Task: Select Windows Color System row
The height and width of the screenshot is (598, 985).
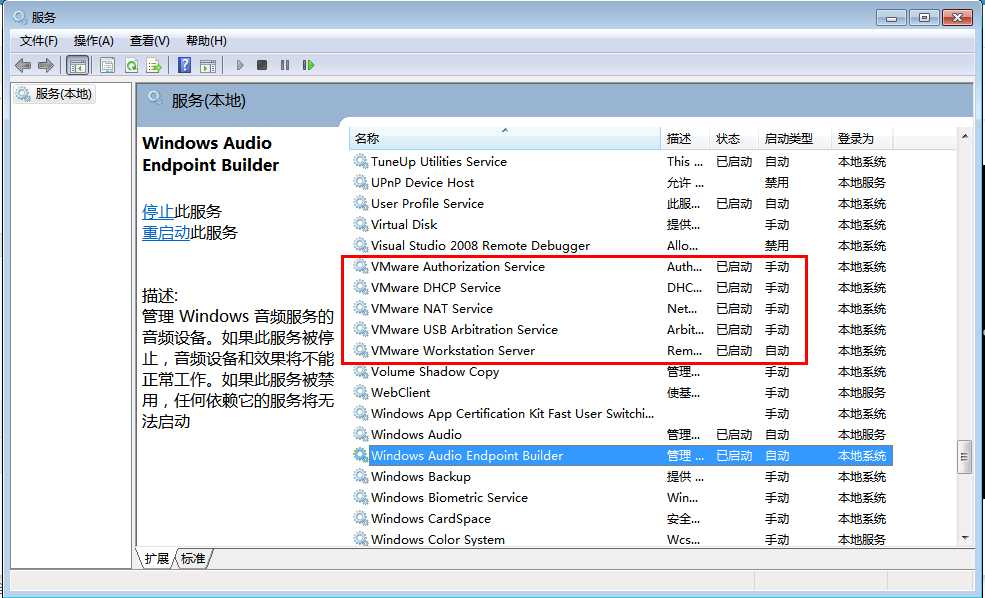Action: click(x=622, y=540)
